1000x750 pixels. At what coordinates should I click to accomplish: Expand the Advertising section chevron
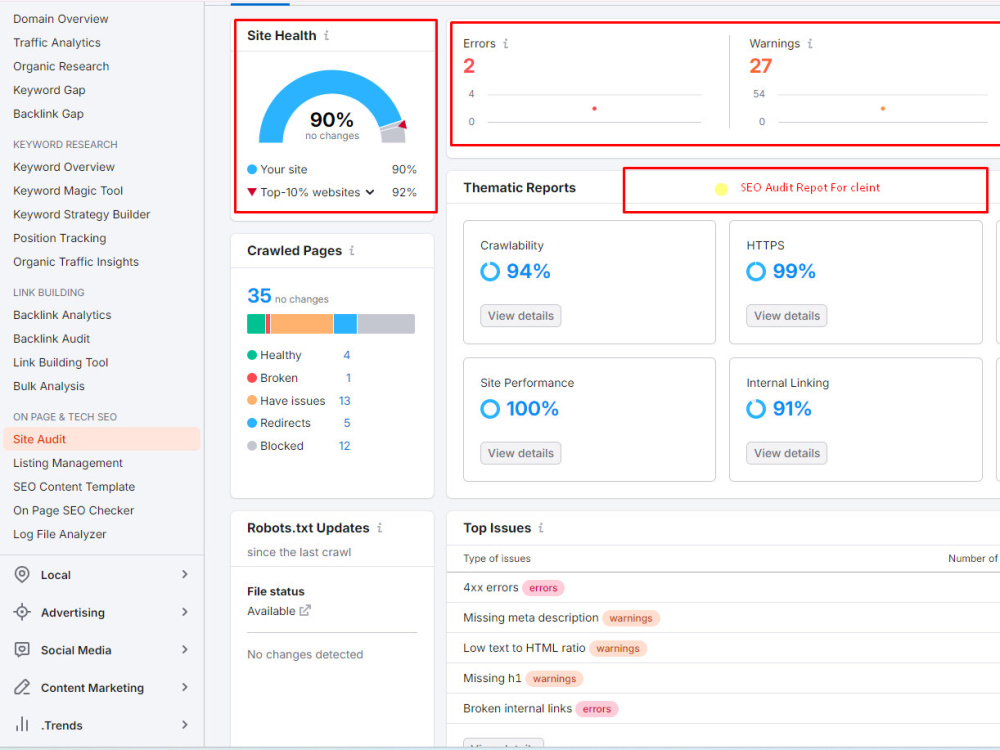pos(185,612)
